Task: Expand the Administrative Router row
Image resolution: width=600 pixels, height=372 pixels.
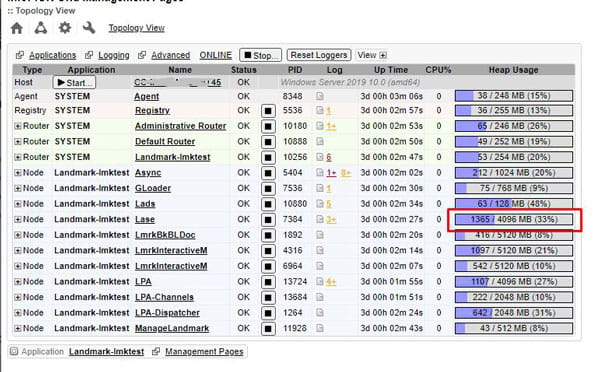Action: click(x=18, y=126)
